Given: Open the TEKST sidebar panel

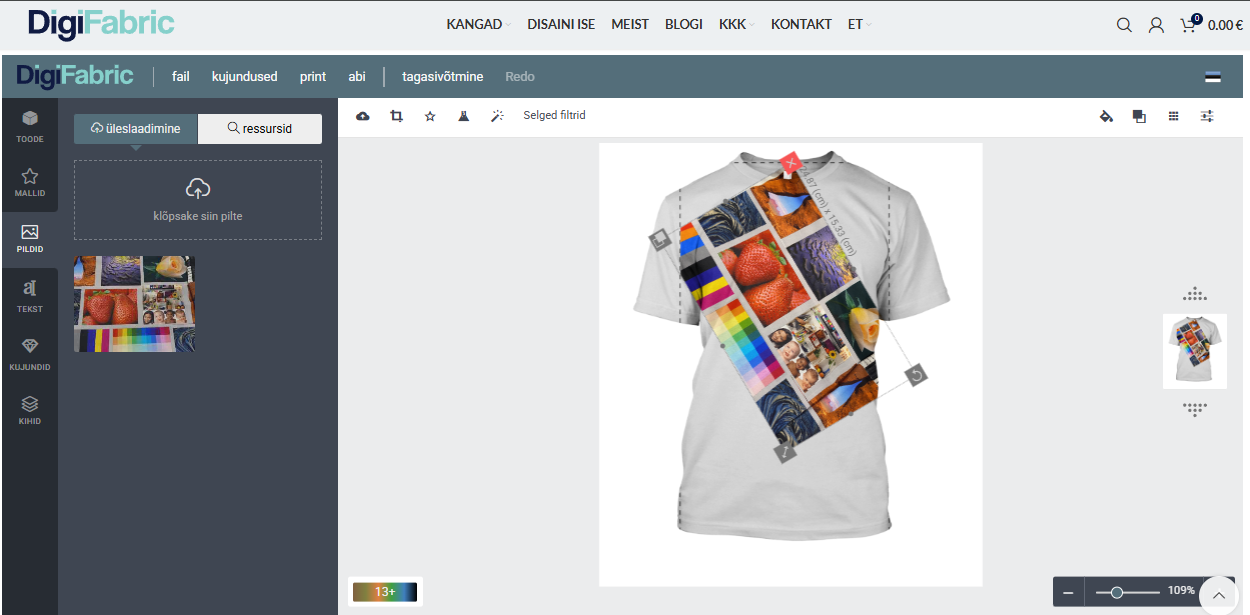Looking at the screenshot, I should [x=30, y=295].
